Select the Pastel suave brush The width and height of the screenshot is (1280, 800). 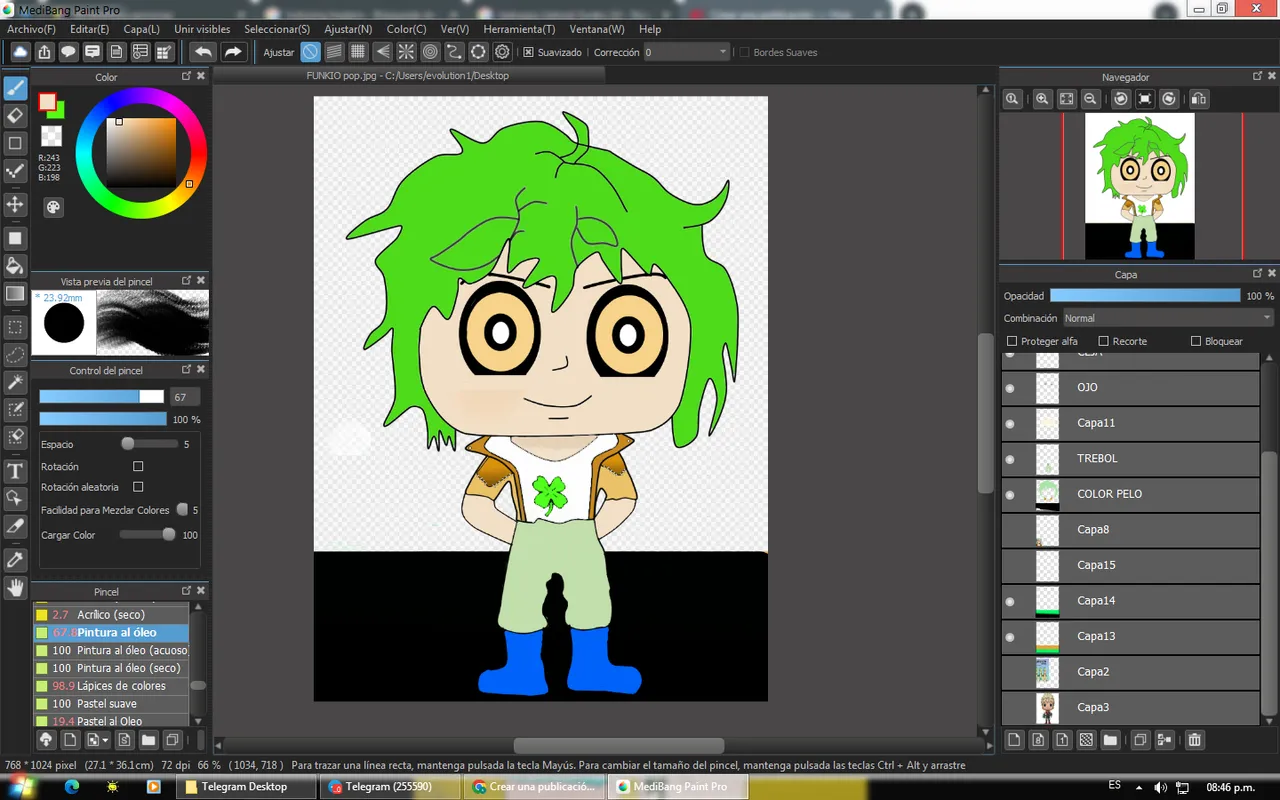pos(111,704)
